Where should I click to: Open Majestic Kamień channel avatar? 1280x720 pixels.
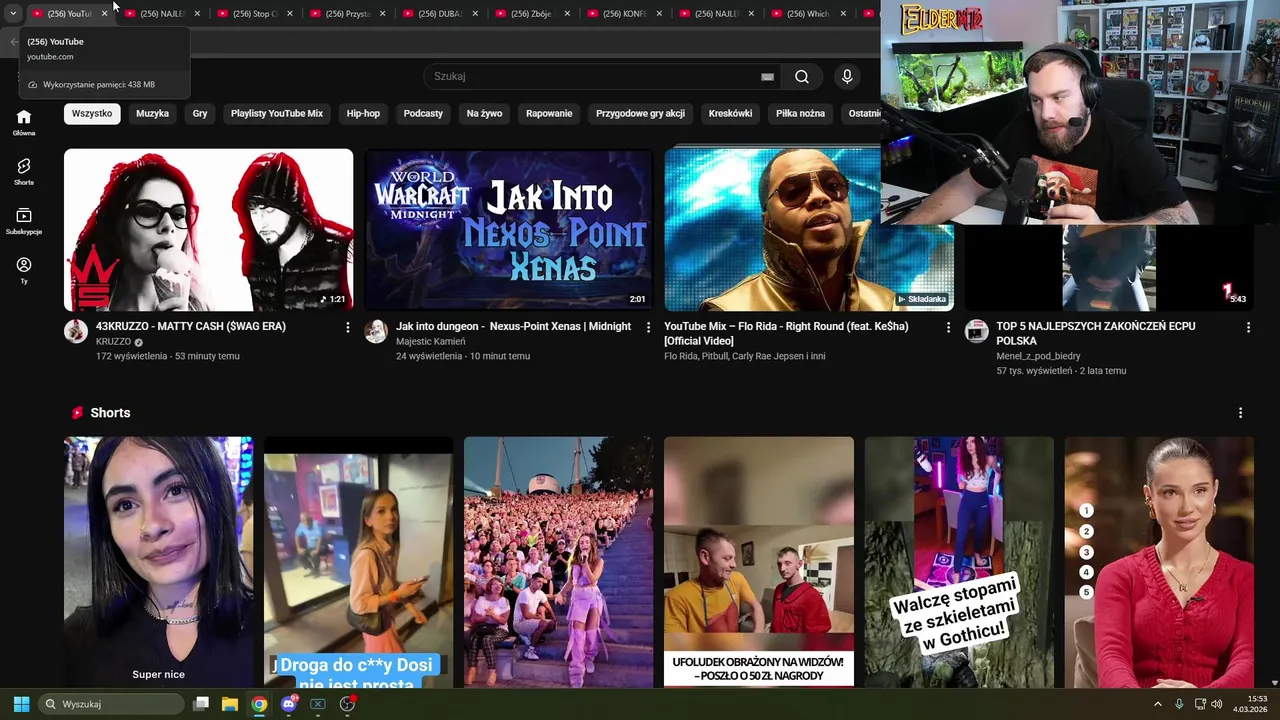coord(376,332)
